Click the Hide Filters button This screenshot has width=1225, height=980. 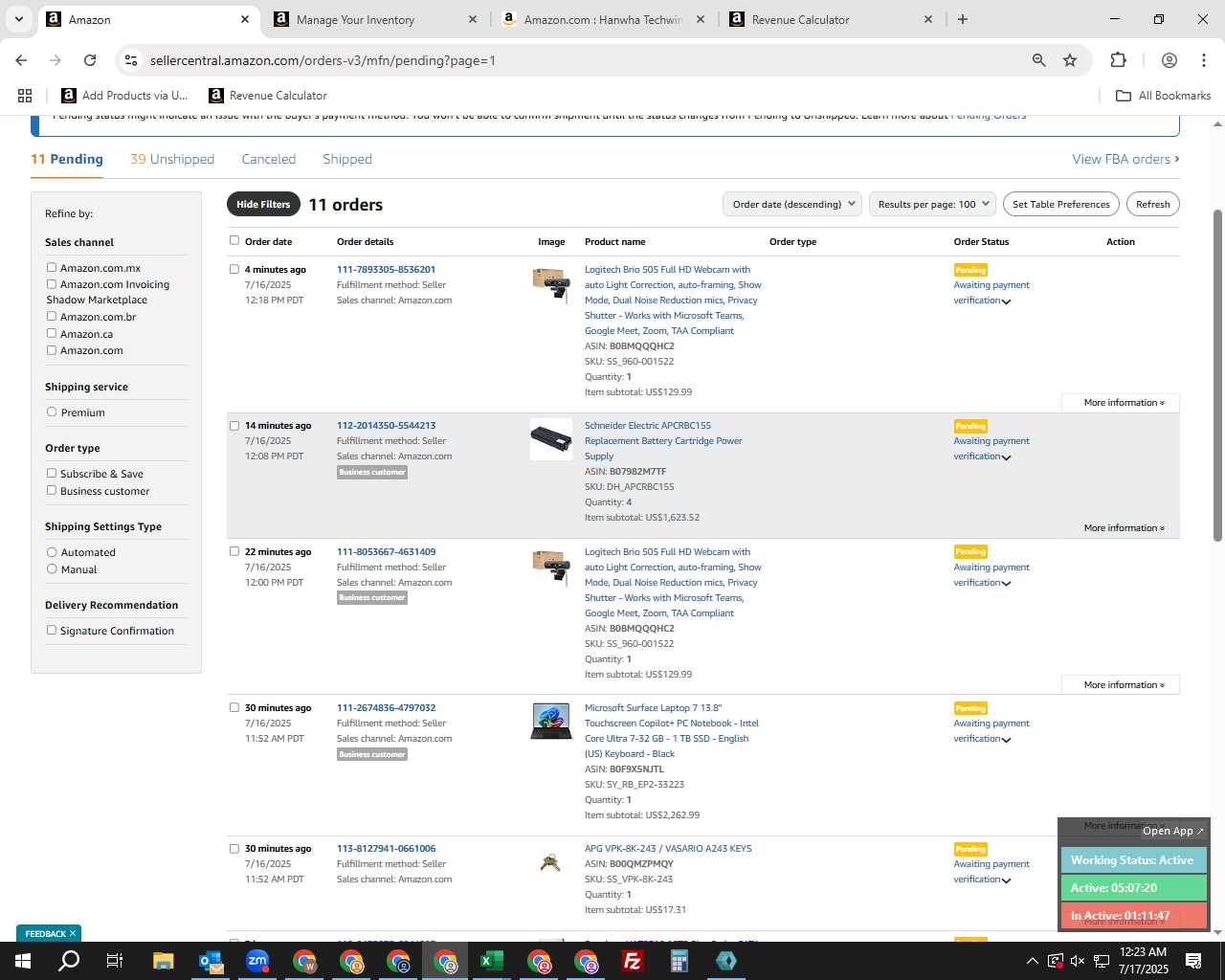click(x=263, y=204)
